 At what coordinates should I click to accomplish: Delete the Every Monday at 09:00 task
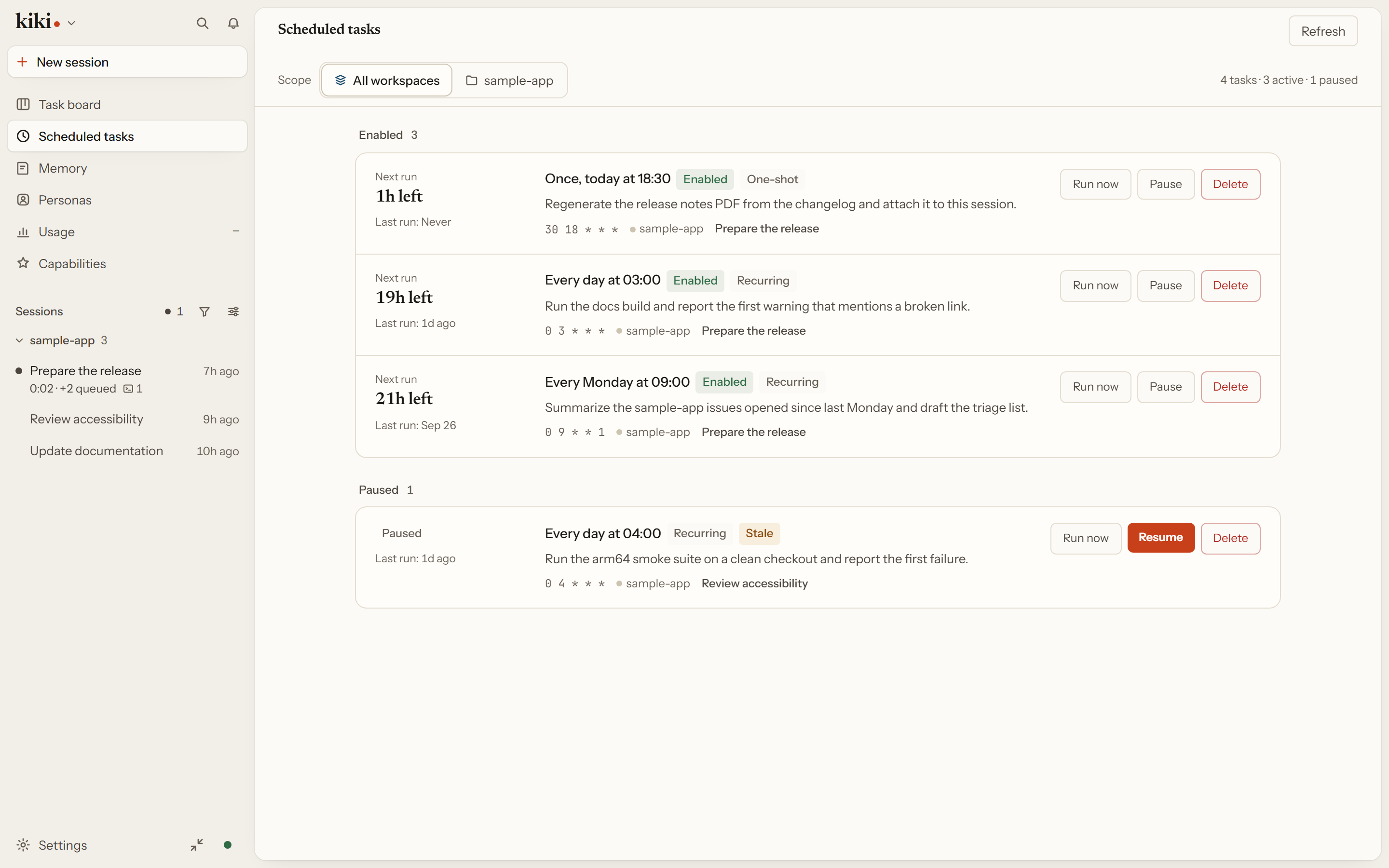(1230, 387)
